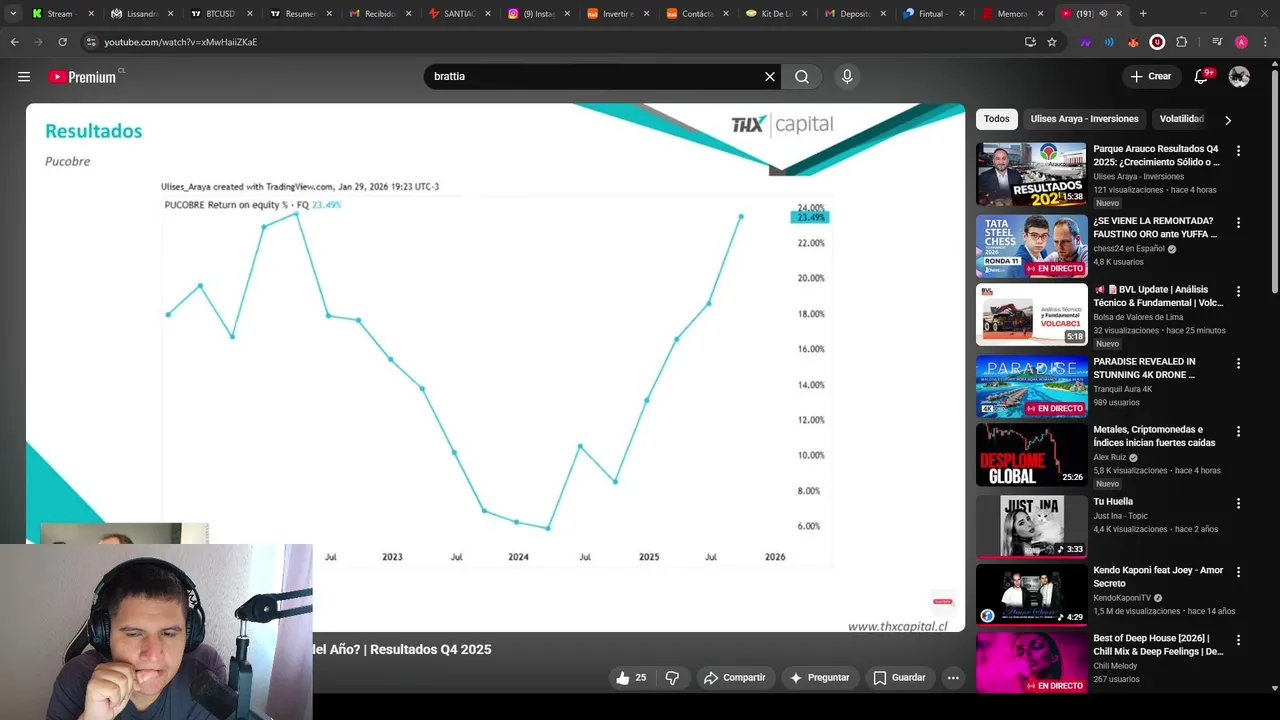The width and height of the screenshot is (1280, 720).
Task: Open the MetaMask fox extension
Action: coord(1133,42)
